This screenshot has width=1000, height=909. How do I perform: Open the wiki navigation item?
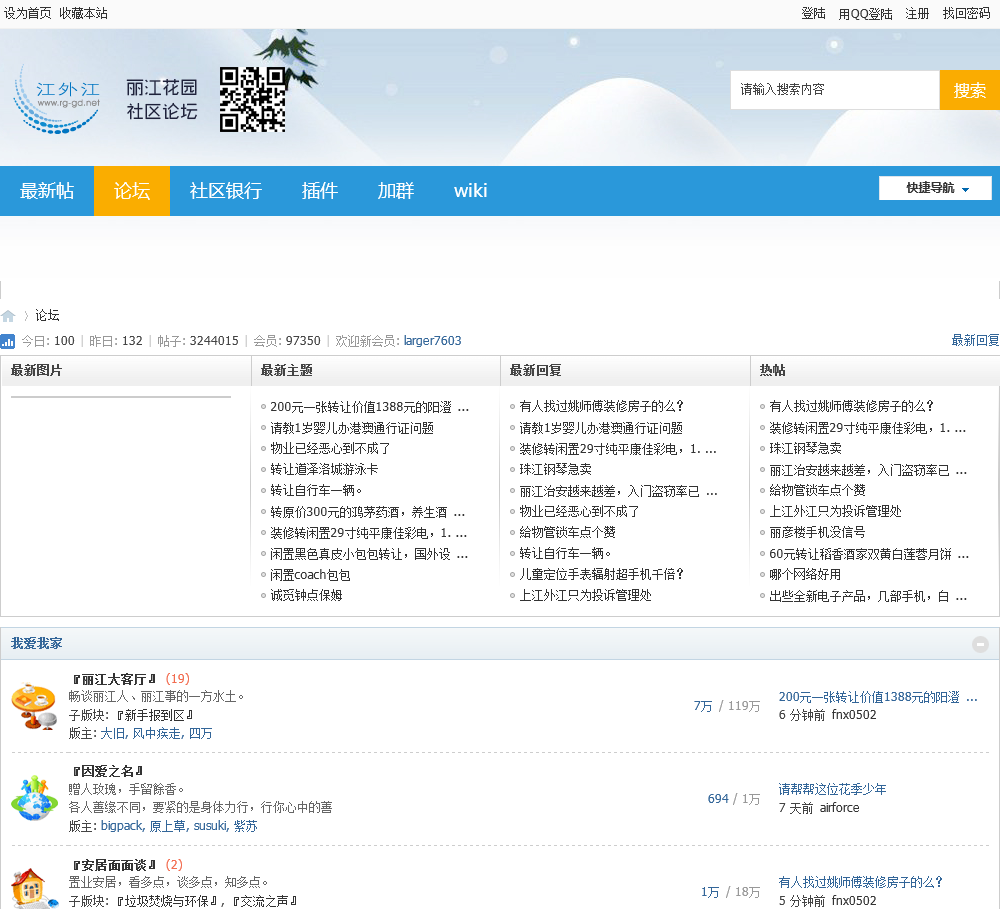point(470,191)
